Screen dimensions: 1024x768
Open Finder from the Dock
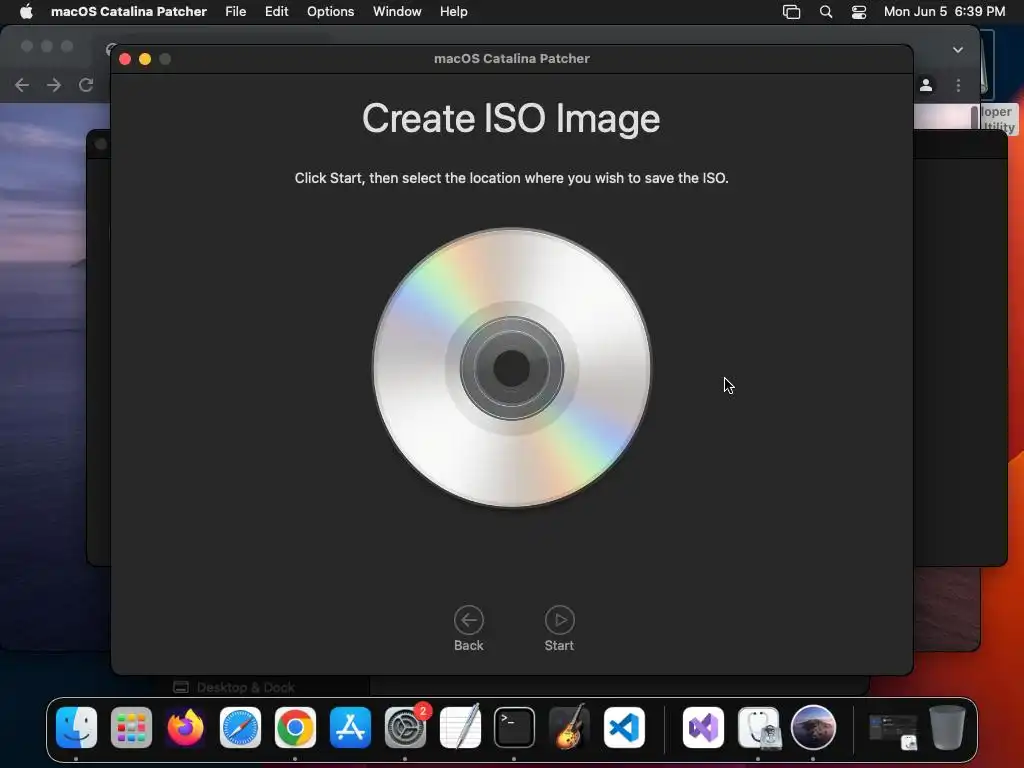point(76,728)
